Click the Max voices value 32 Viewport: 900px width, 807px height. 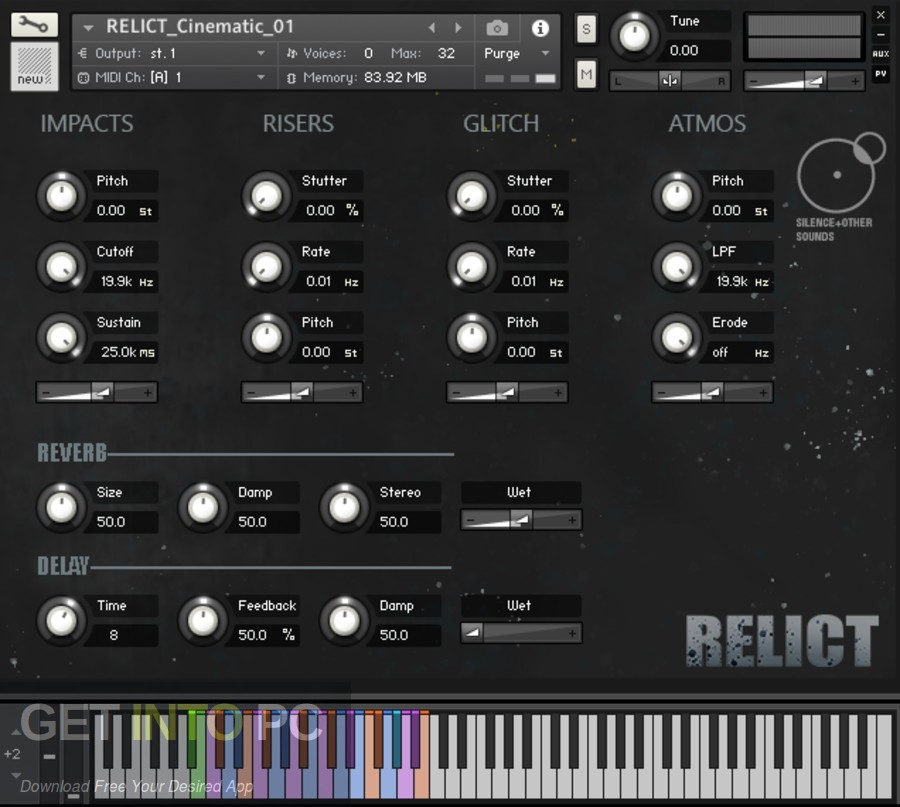[x=446, y=53]
